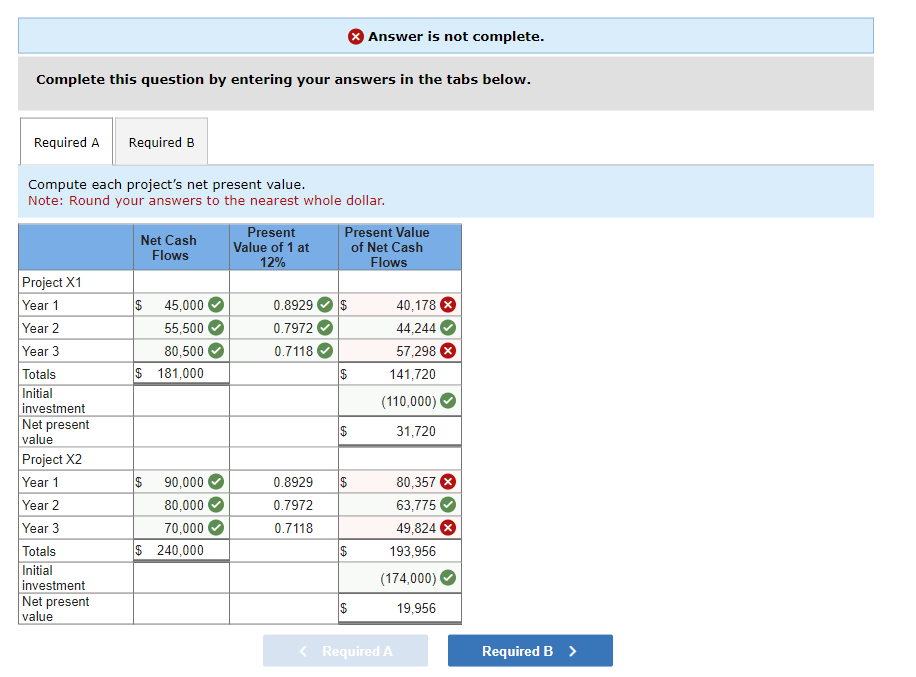Image resolution: width=916 pixels, height=677 pixels.
Task: Click the left chevron on the Required A button
Action: coord(303,651)
